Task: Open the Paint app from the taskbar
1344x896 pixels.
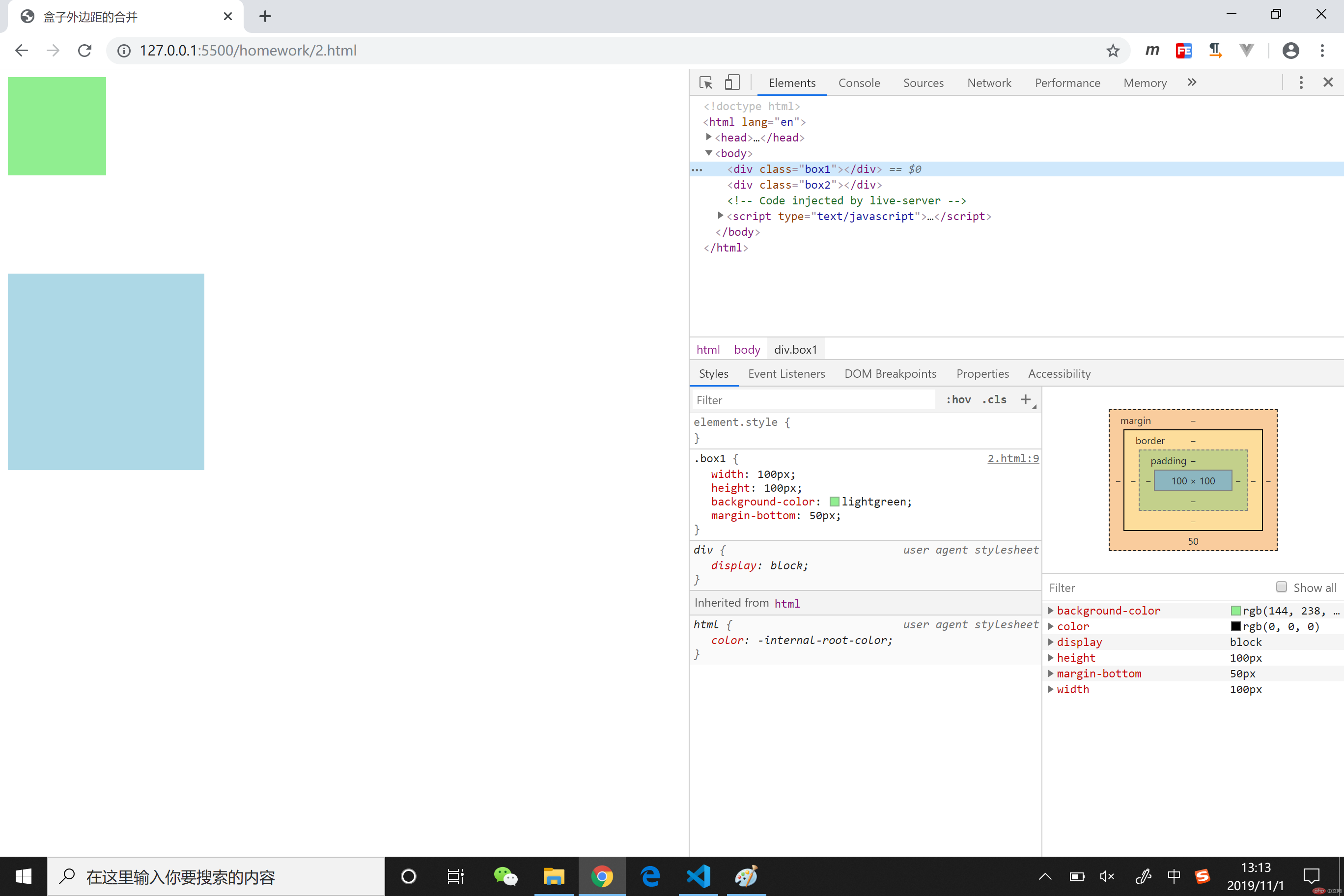Action: 746,876
